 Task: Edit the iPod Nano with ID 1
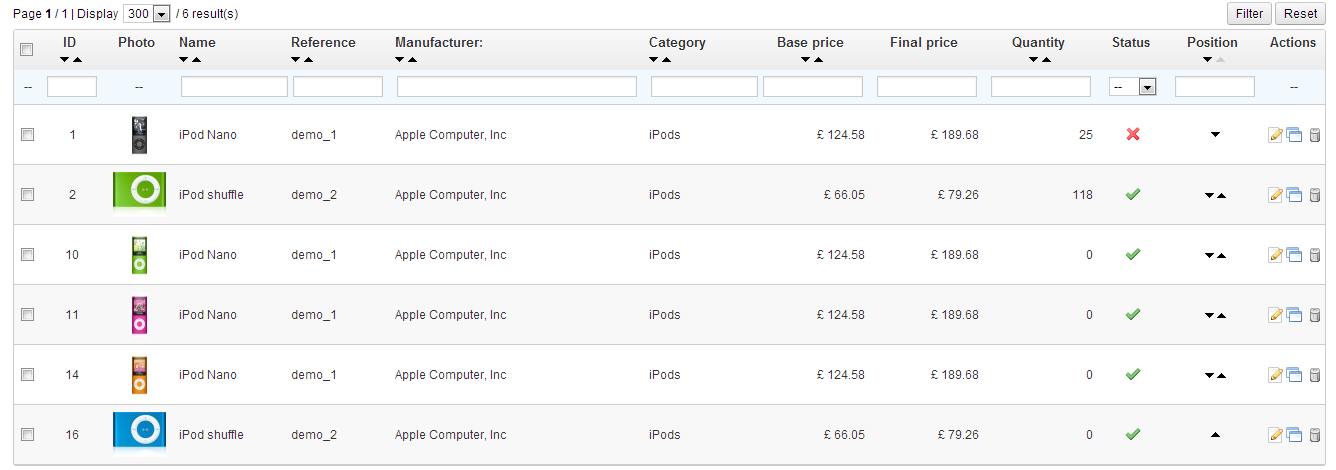point(1275,135)
